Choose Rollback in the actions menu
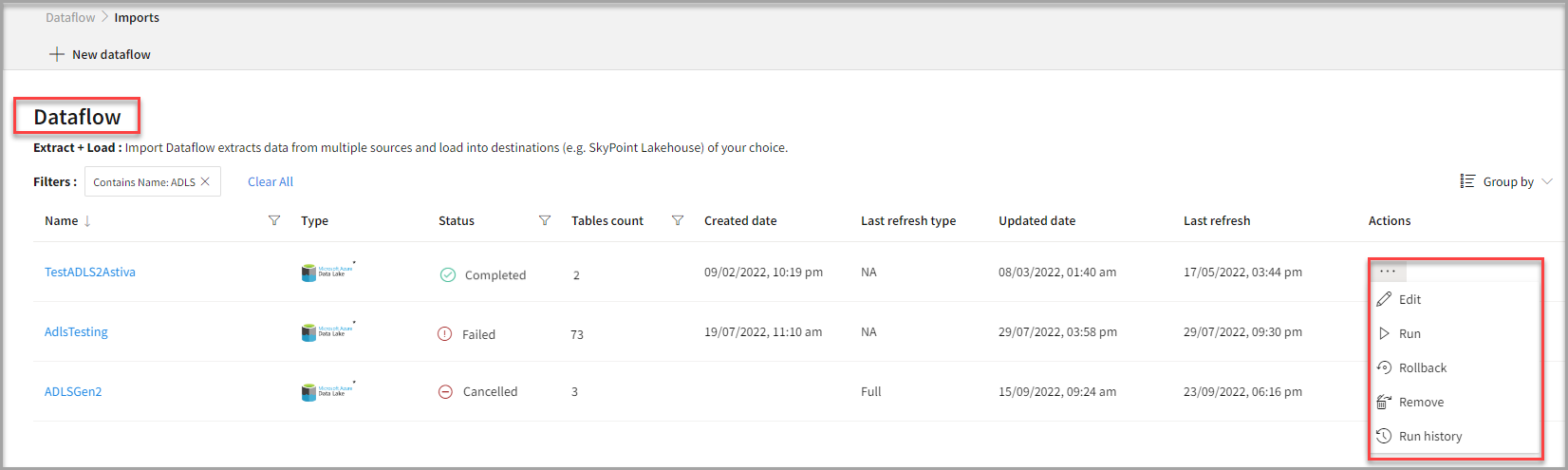Viewport: 1568px width, 470px height. 1422,367
